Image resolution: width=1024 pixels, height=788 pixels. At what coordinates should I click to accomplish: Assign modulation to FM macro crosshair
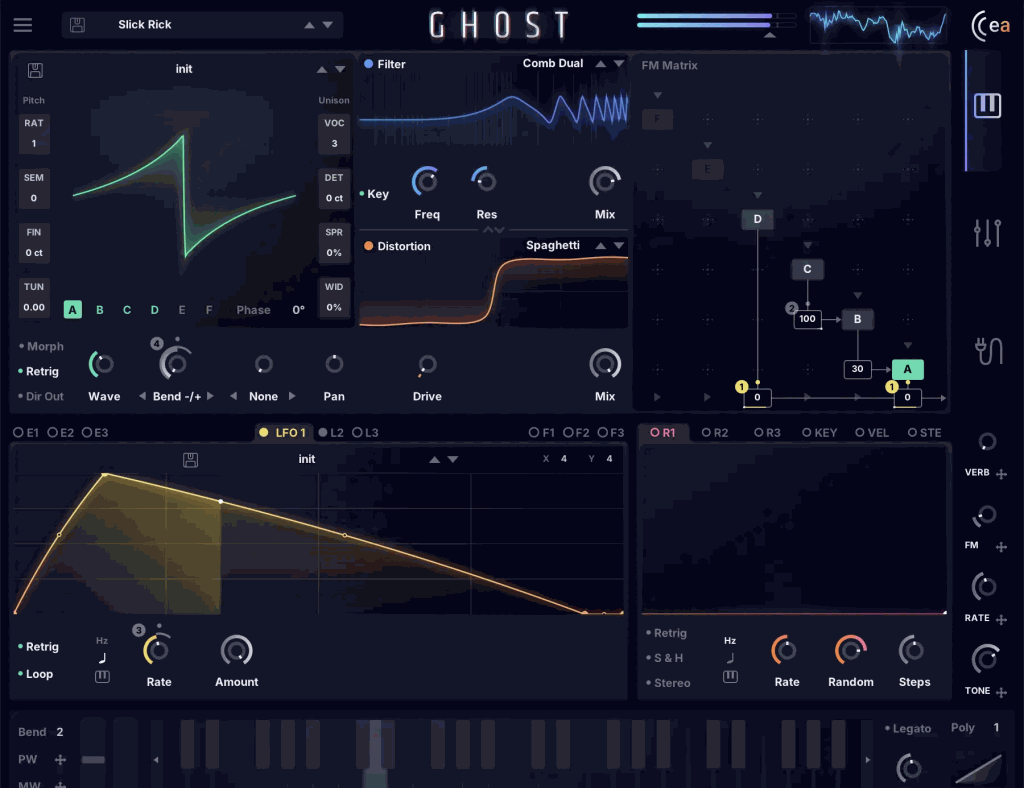pyautogui.click(x=1001, y=547)
